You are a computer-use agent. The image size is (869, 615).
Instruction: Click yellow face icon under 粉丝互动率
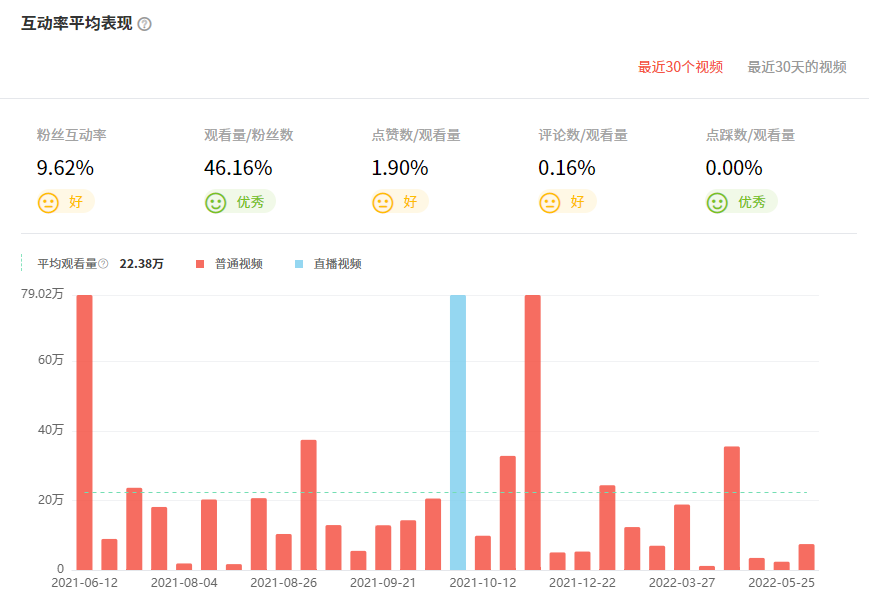pyautogui.click(x=48, y=202)
